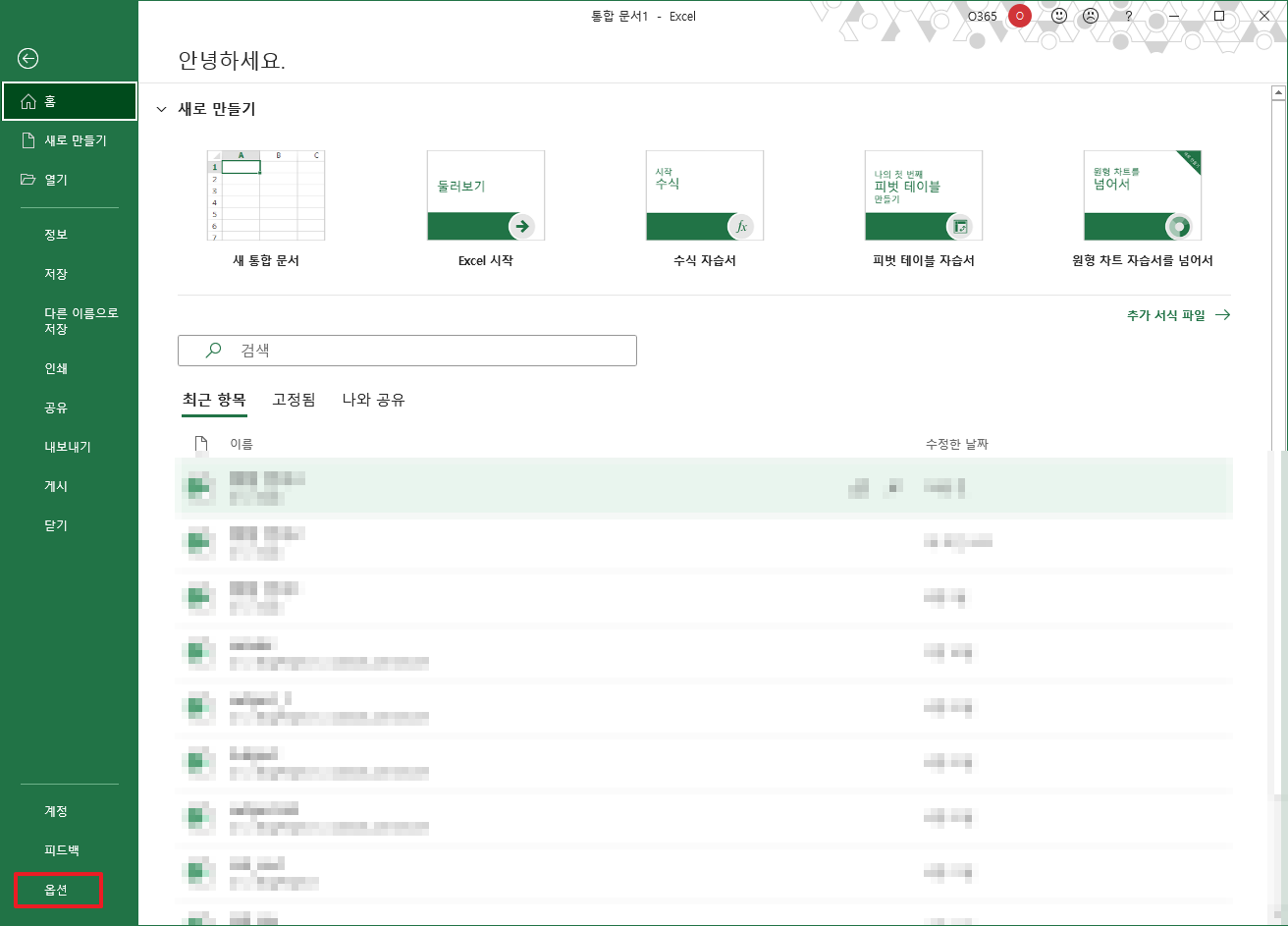Click the new document icon beside 새로 만들기
This screenshot has width=1288, height=926.
28,140
